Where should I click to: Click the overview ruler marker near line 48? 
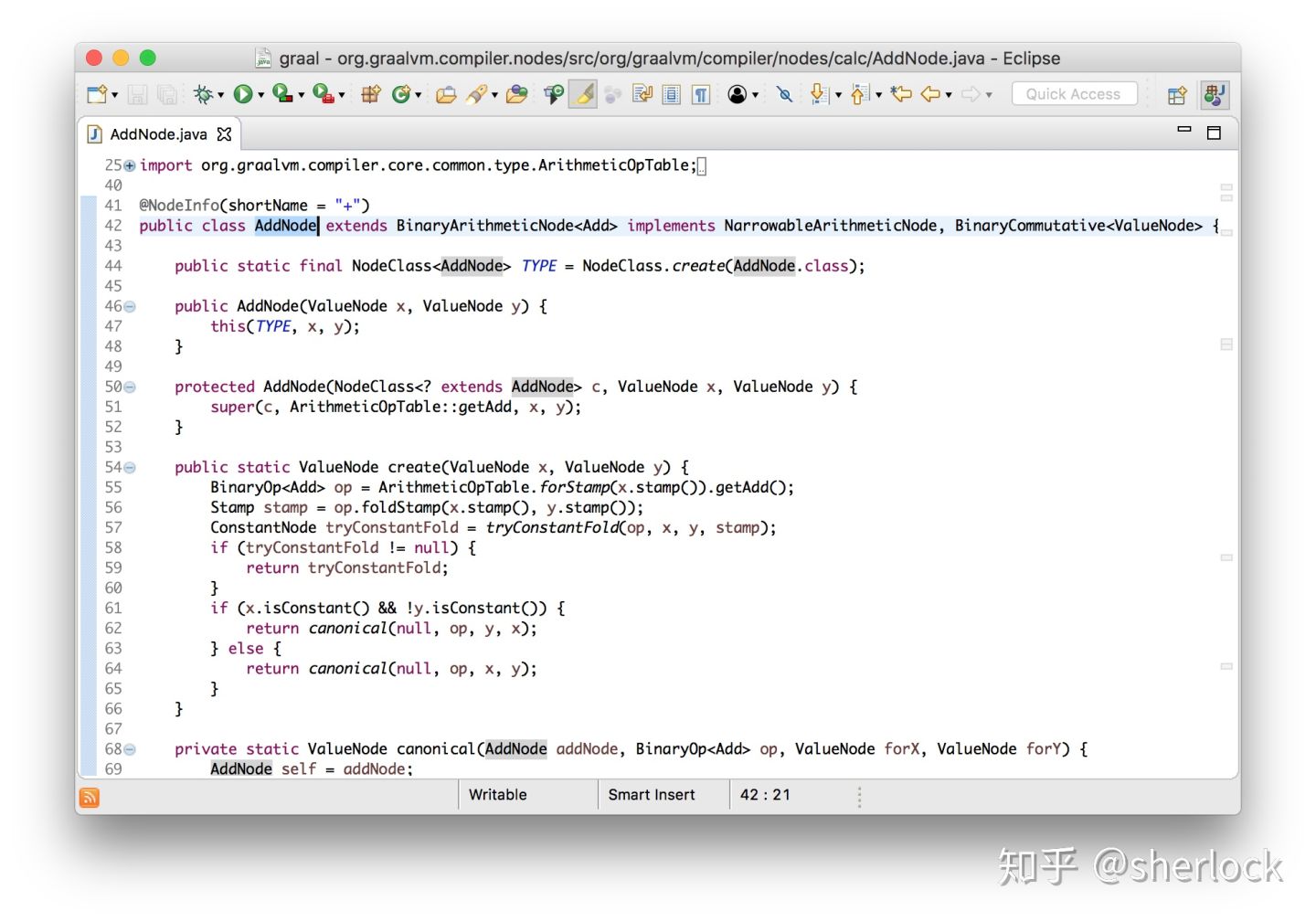click(1226, 344)
